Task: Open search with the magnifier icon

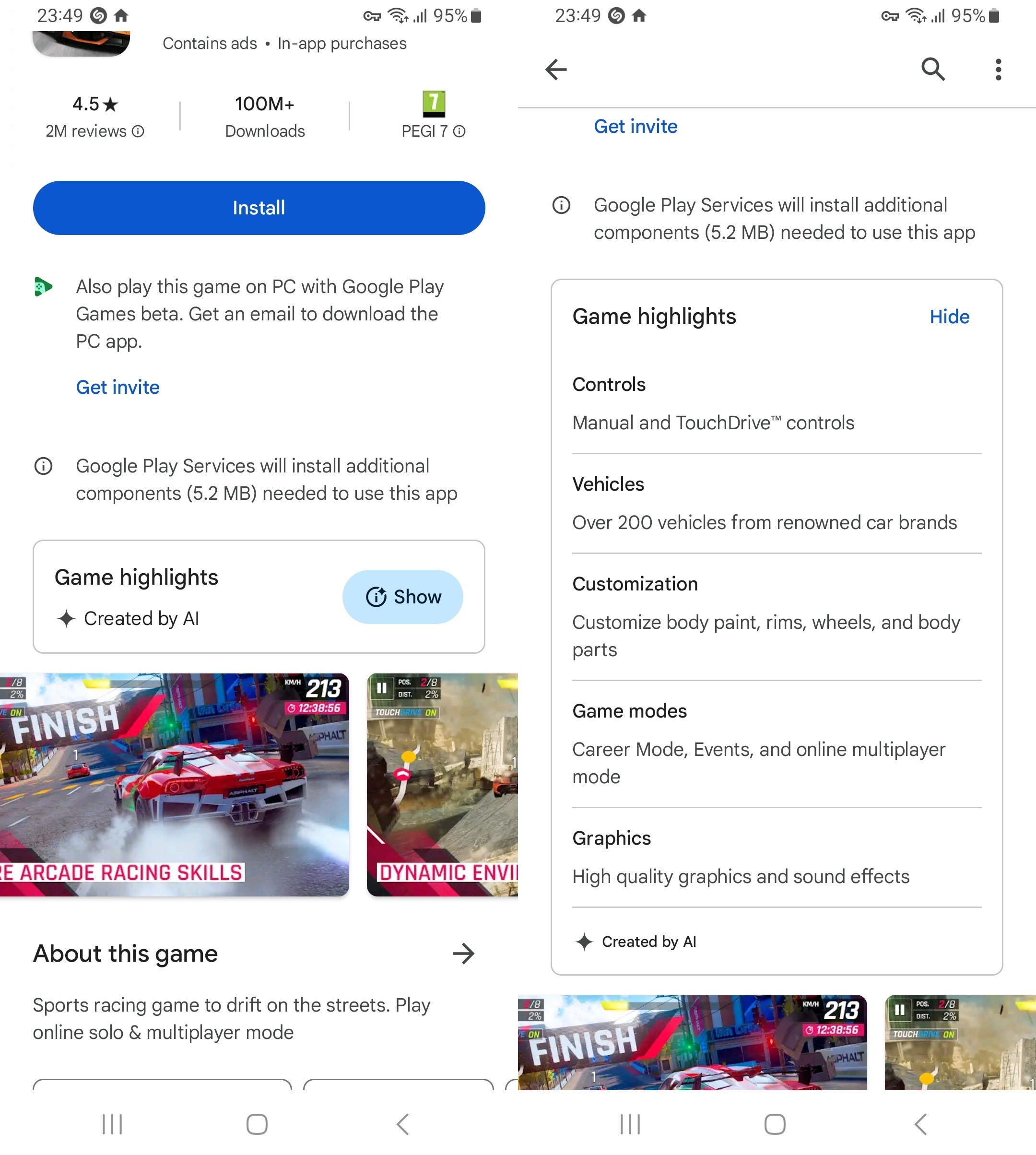Action: coord(933,70)
